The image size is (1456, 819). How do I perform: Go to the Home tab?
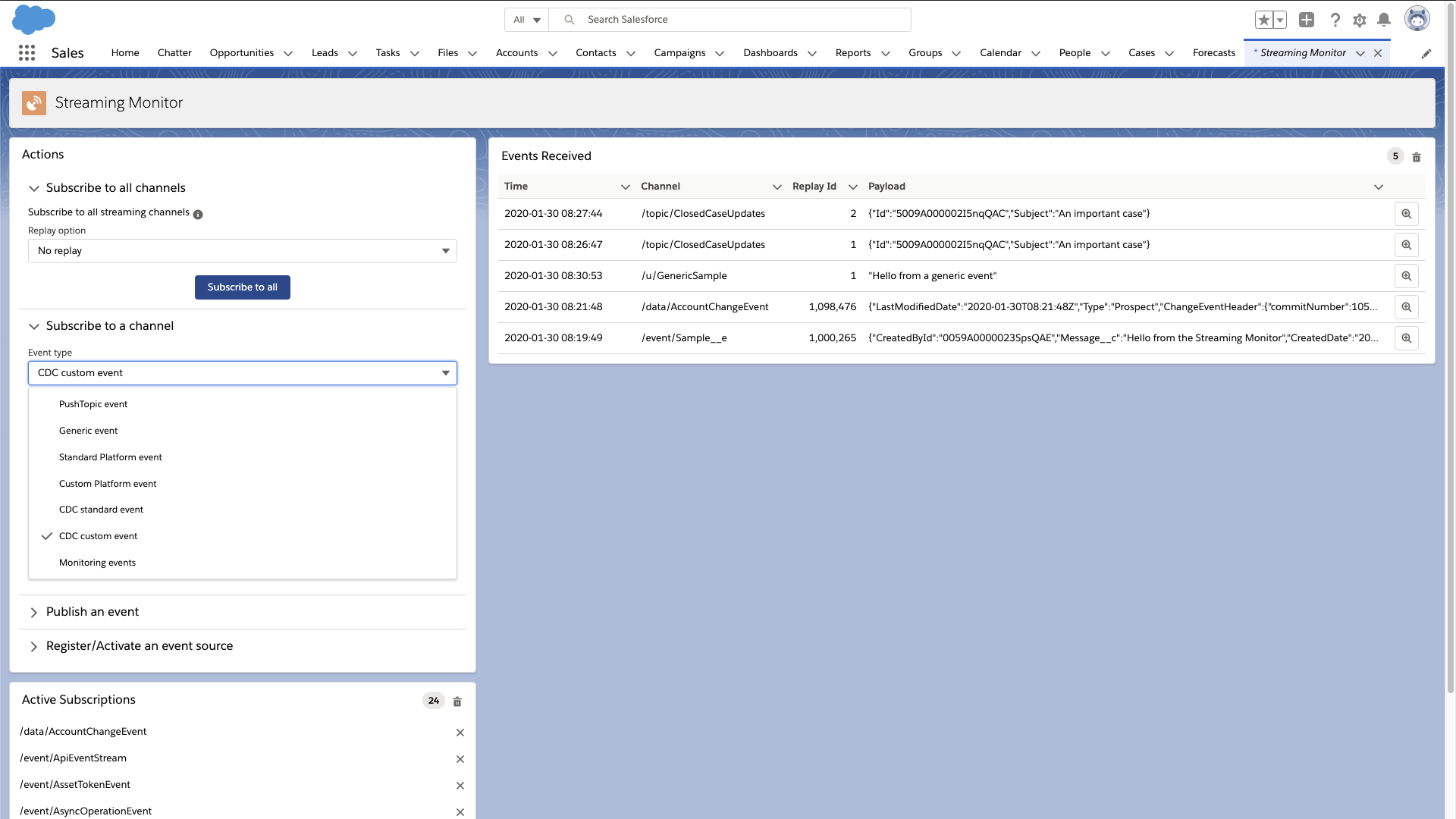coord(125,53)
